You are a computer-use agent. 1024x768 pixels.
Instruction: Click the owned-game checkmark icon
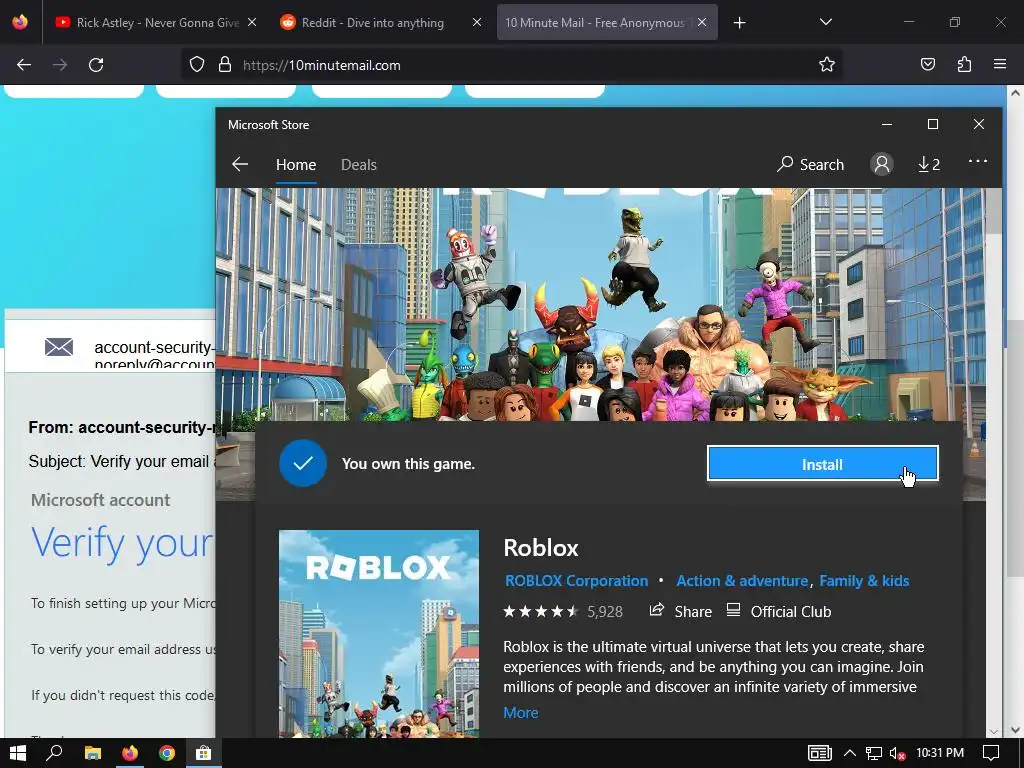303,463
